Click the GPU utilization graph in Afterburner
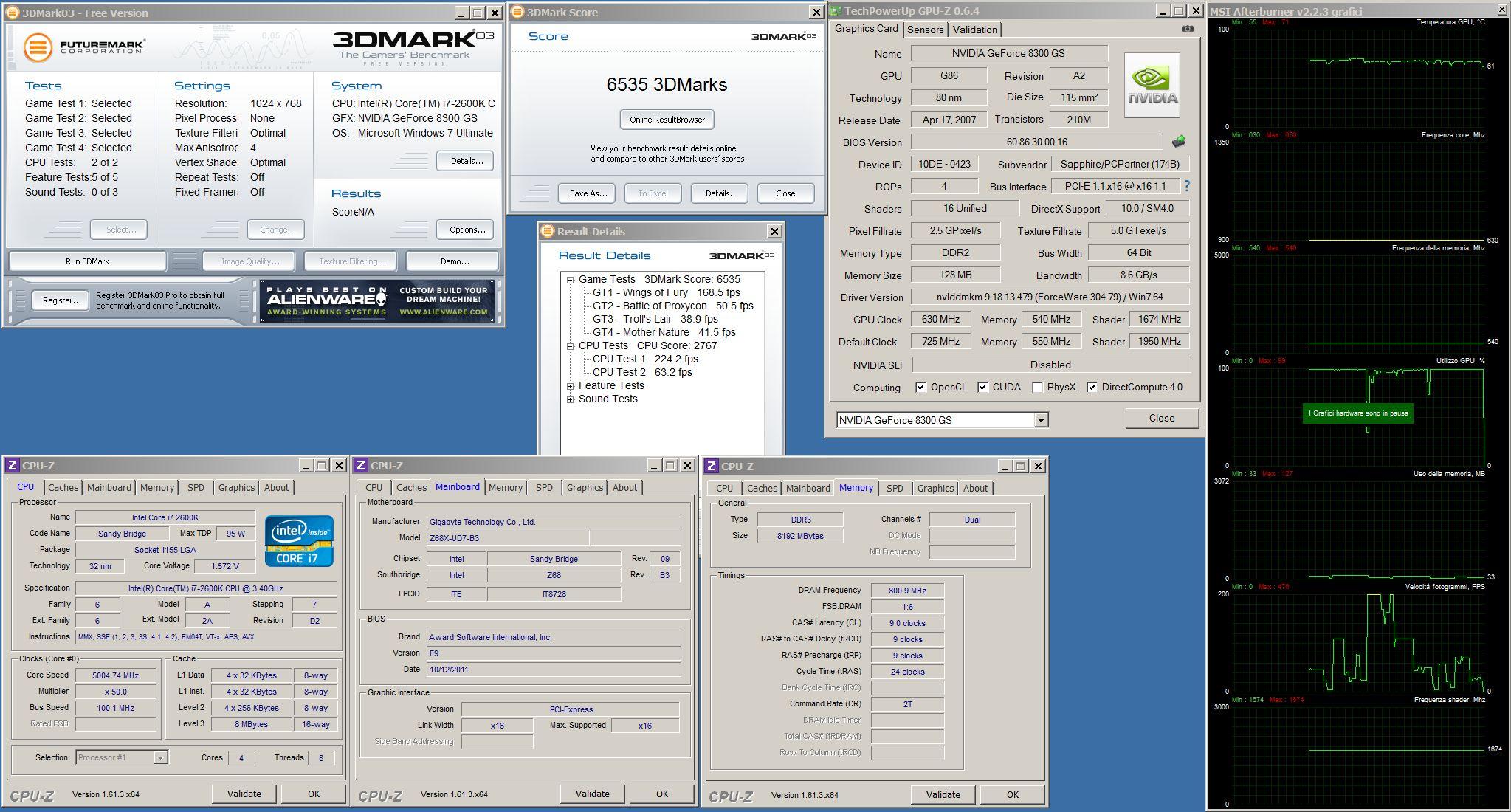Screen dimensions: 1511x812 coord(1359,416)
